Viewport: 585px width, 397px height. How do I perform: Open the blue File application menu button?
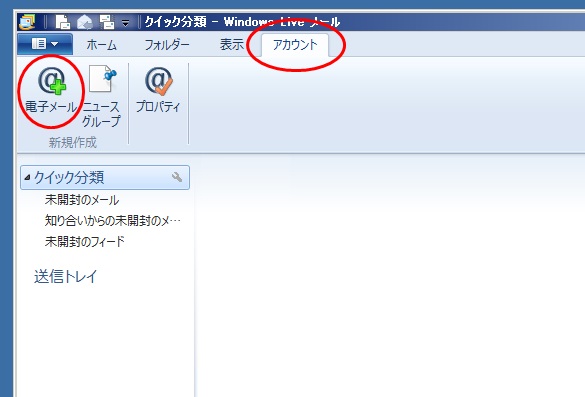(45, 44)
